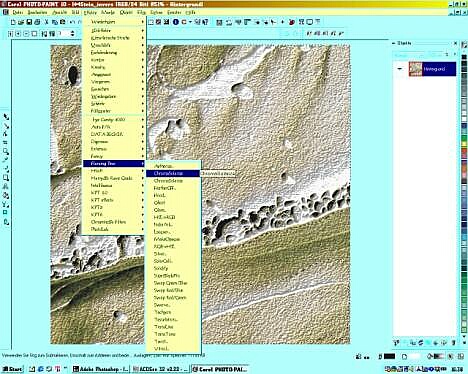The image size is (468, 374).
Task: Expand the Eye Candy 4000 submenu
Action: [x=113, y=119]
